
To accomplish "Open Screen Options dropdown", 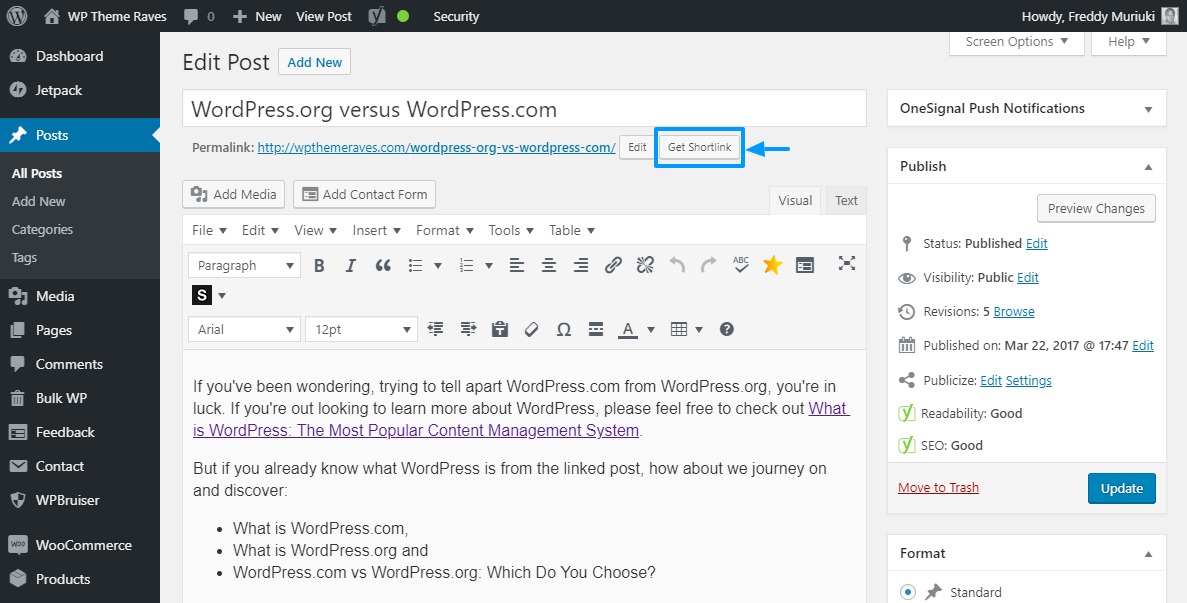I will (1017, 42).
